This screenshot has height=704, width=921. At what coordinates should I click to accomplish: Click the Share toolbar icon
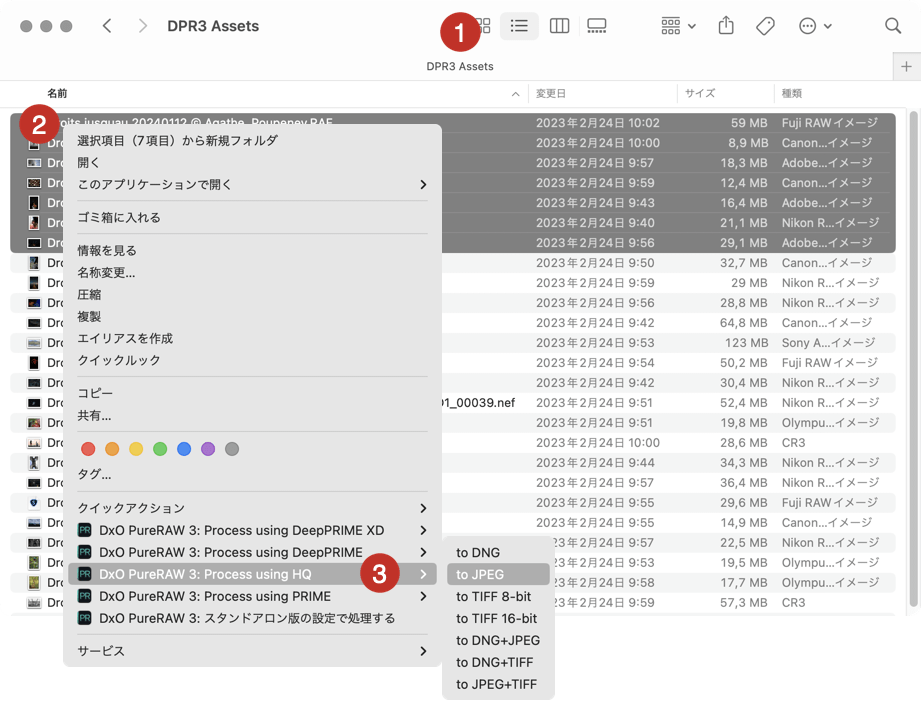point(726,26)
